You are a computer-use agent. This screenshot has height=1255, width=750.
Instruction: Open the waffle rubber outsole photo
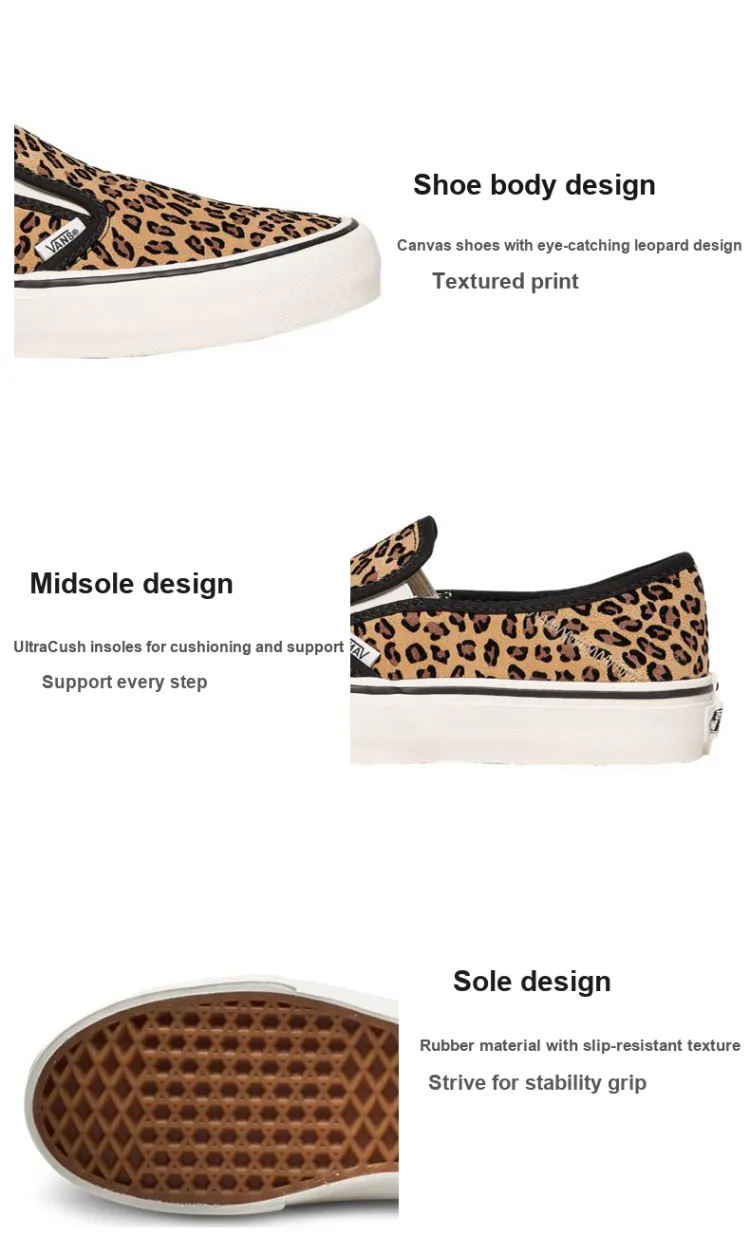212,1098
